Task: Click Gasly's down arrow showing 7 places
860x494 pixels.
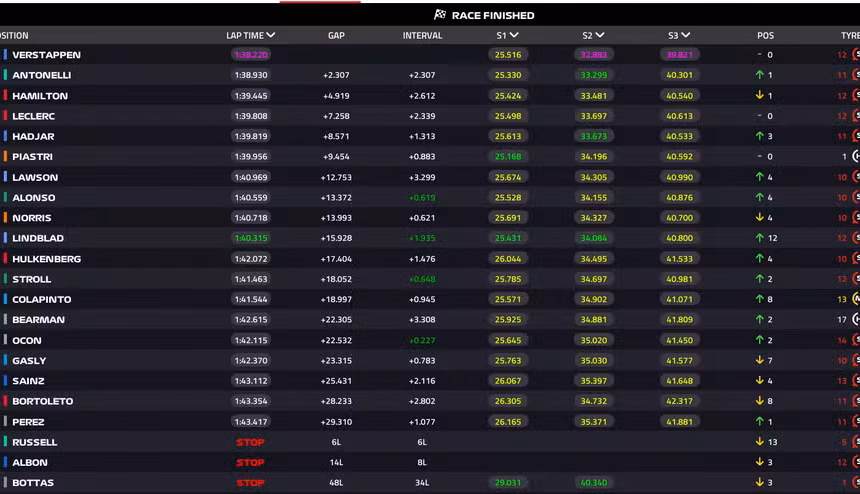Action: pos(760,360)
